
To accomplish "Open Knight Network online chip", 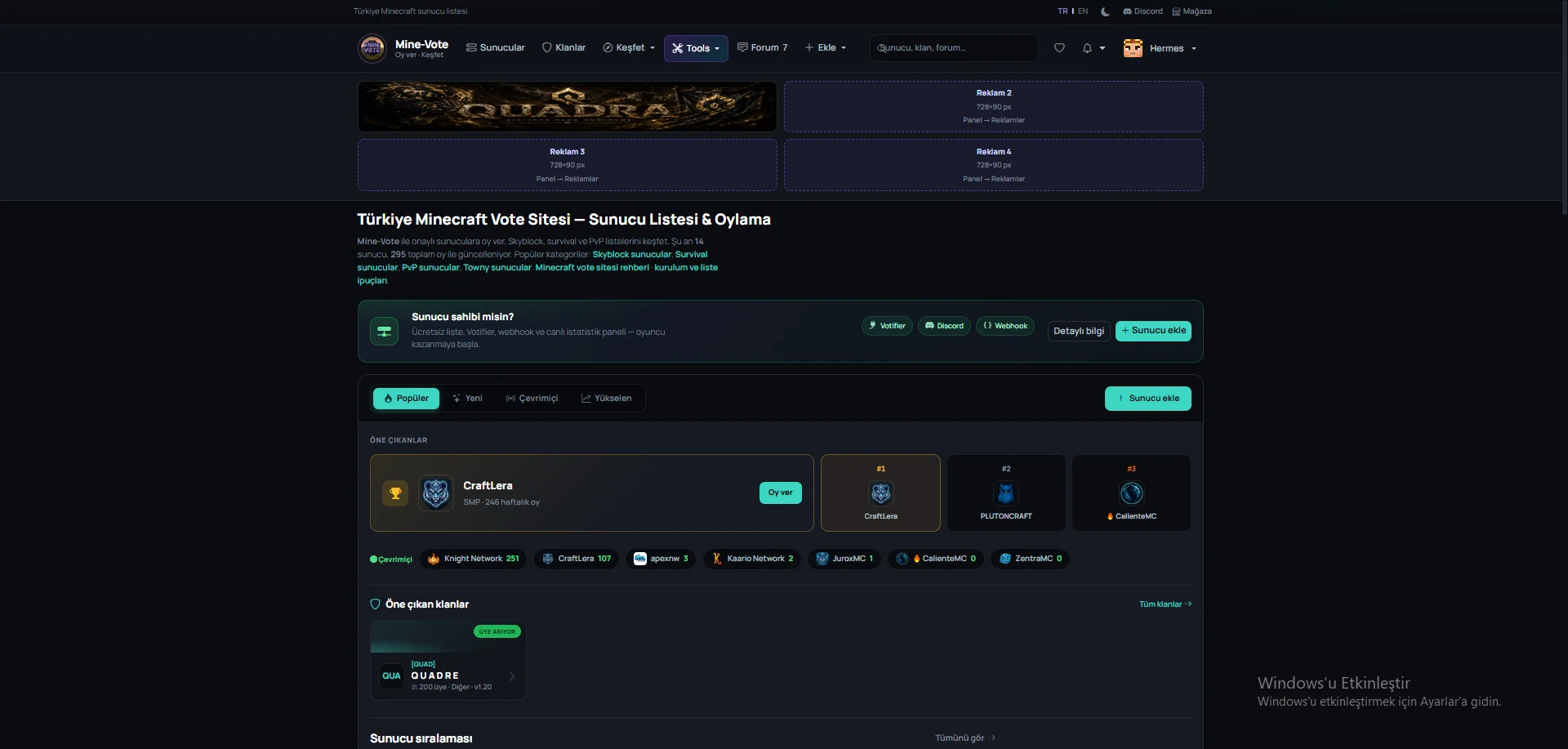I will (473, 559).
